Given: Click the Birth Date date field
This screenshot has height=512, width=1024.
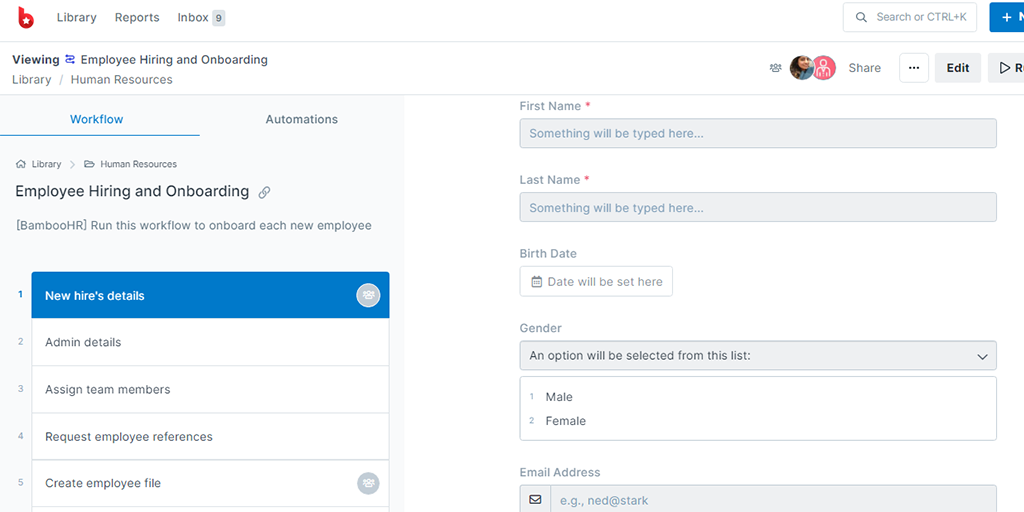Looking at the screenshot, I should point(596,281).
